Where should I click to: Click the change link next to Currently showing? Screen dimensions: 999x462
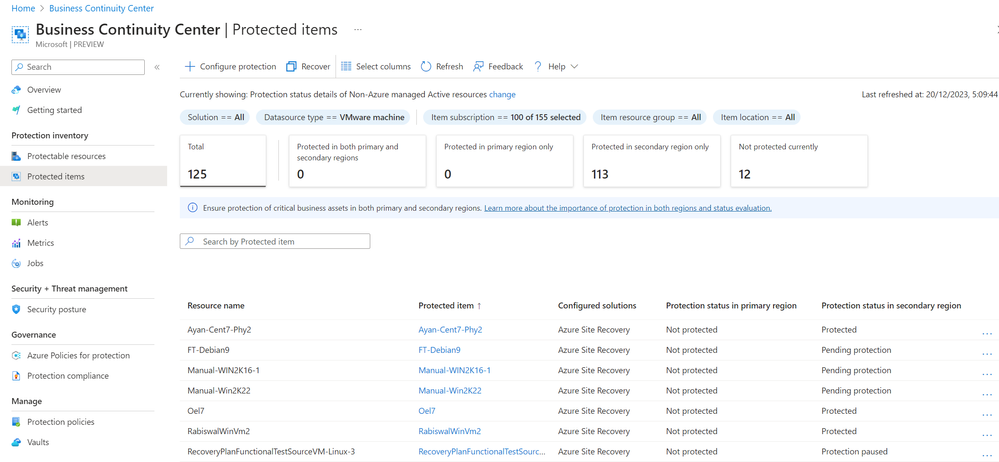pyautogui.click(x=502, y=94)
